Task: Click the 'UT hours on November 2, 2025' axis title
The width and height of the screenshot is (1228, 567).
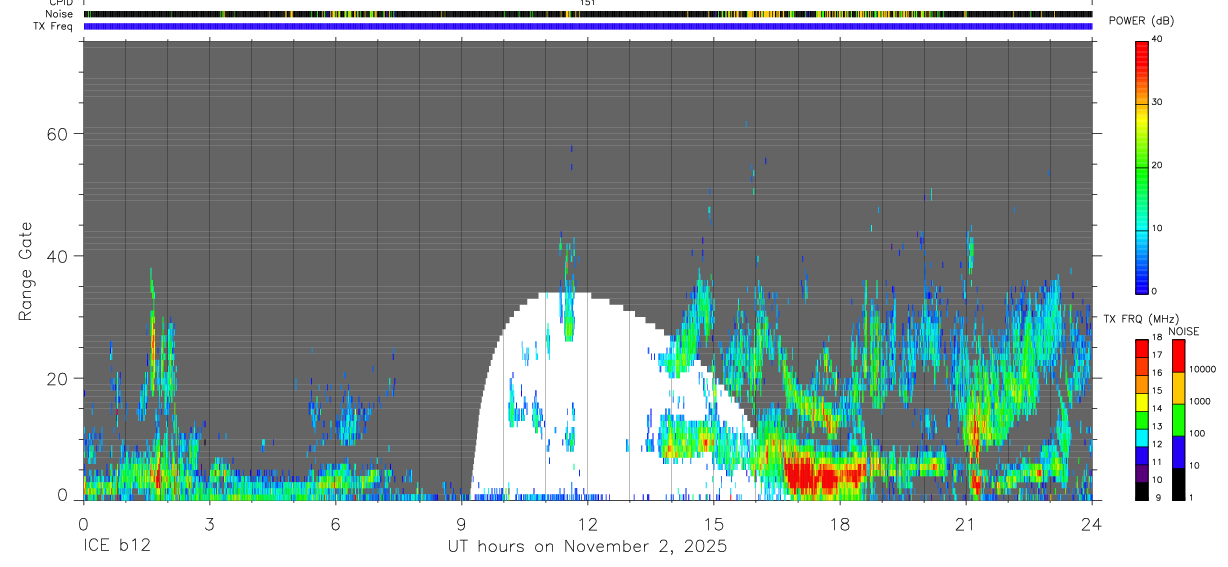Action: [x=587, y=547]
